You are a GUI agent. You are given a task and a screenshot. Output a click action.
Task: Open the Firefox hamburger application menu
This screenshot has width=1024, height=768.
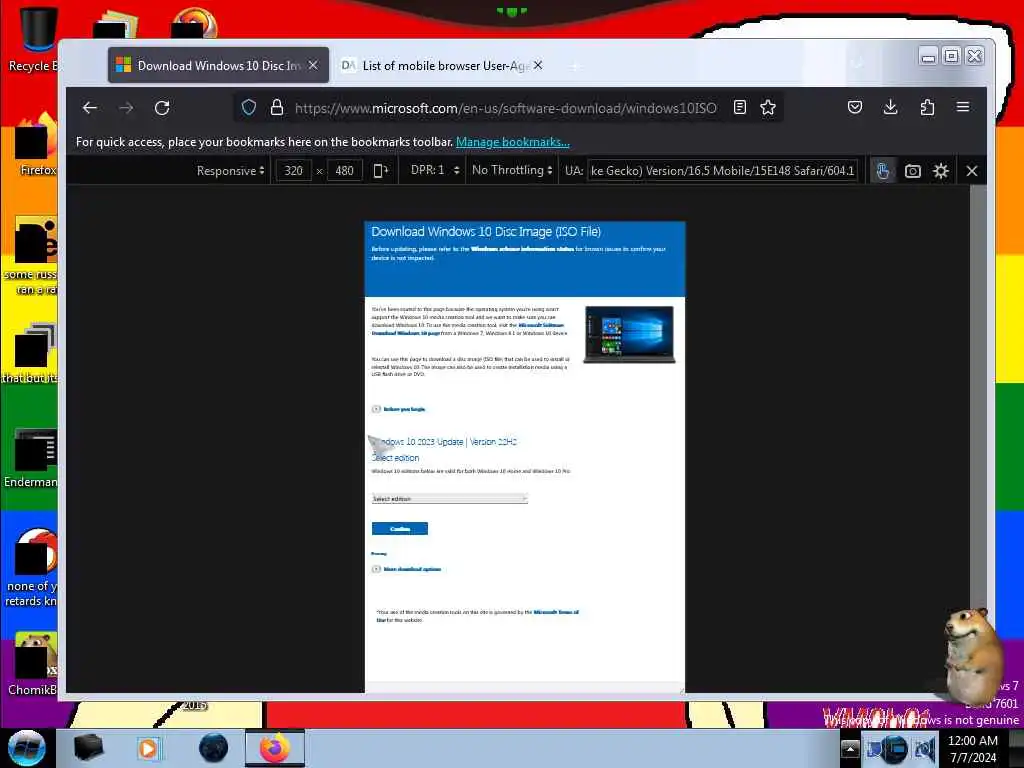coord(963,107)
